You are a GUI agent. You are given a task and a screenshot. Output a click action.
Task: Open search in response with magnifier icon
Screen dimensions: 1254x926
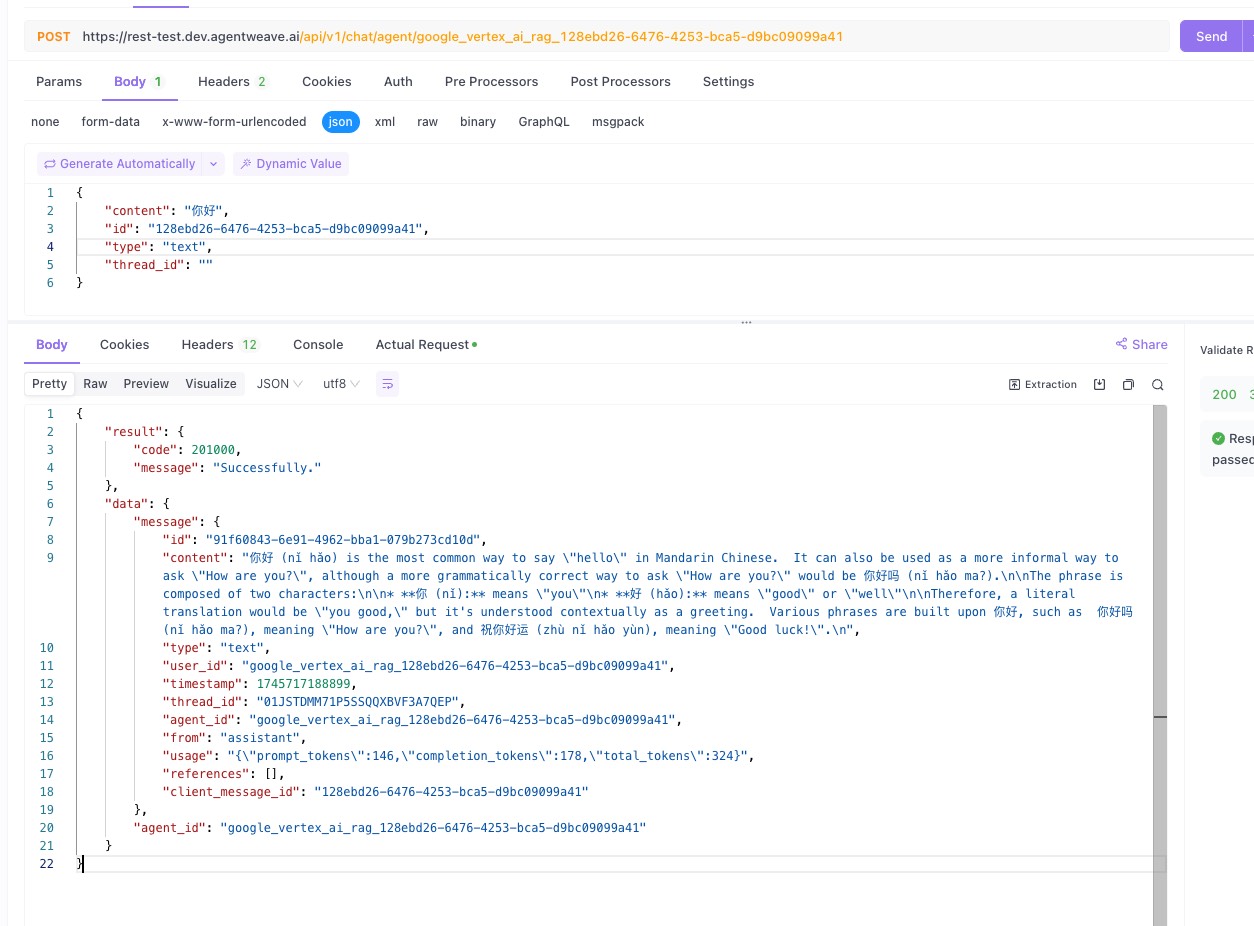point(1157,384)
